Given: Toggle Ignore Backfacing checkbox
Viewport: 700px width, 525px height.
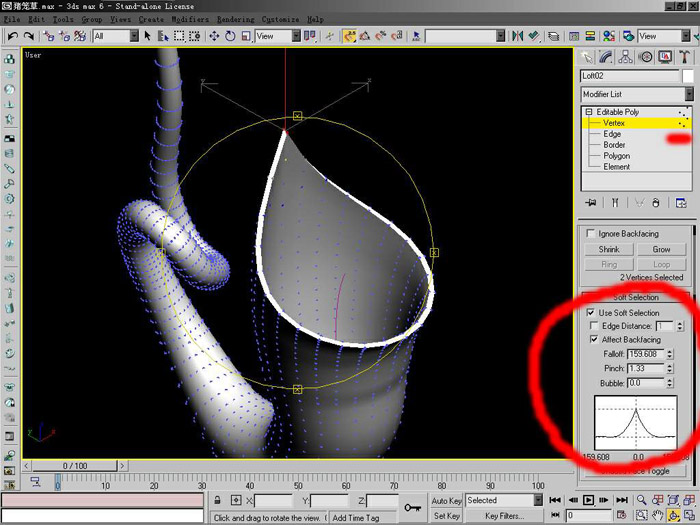Looking at the screenshot, I should (591, 233).
